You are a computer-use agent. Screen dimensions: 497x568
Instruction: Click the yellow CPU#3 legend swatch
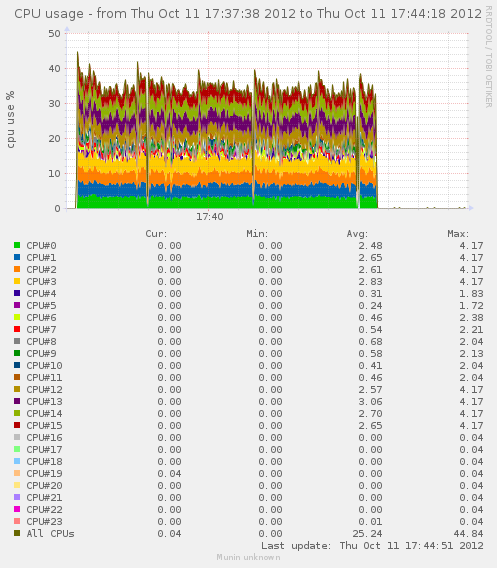(x=17, y=281)
